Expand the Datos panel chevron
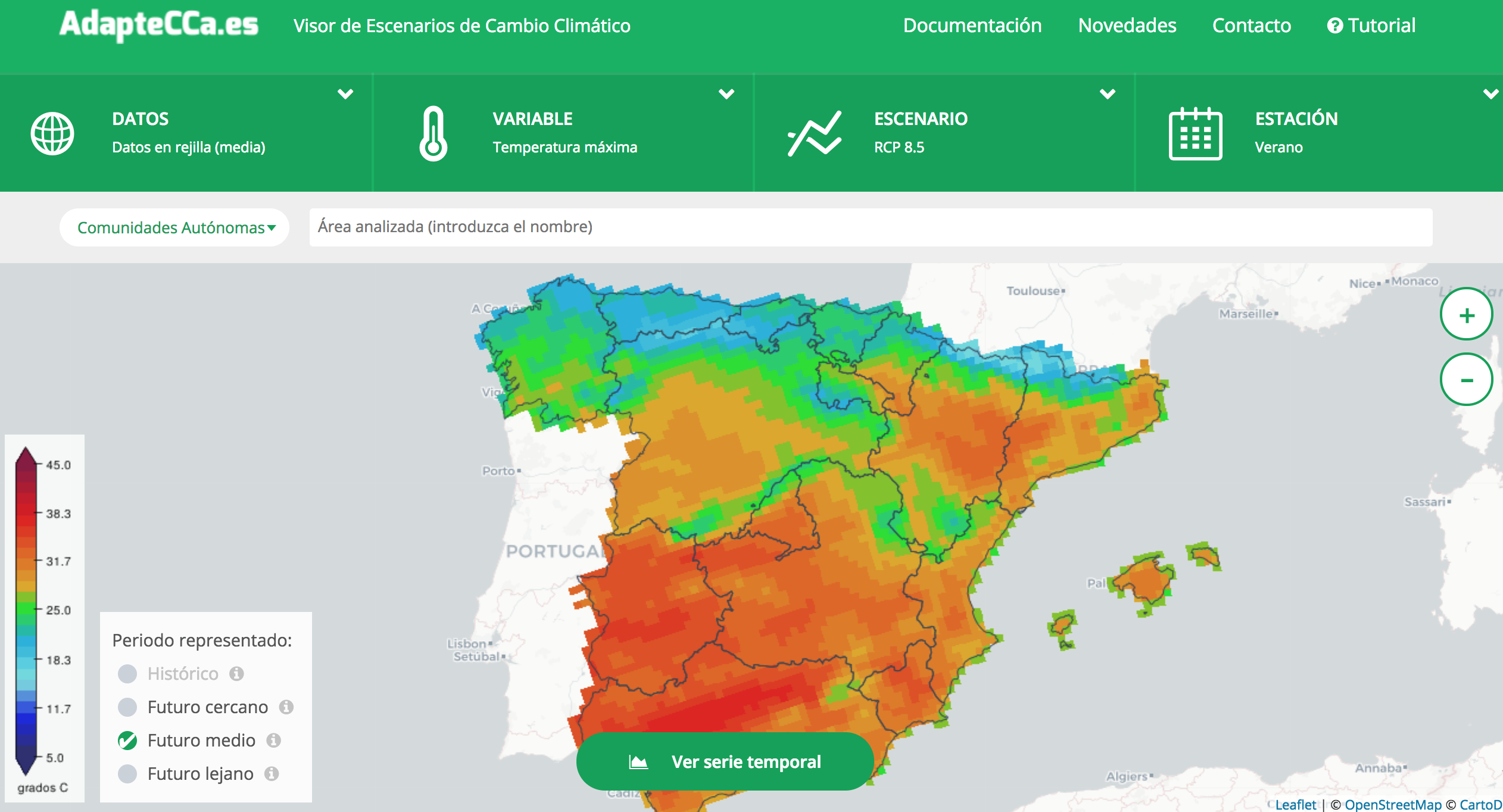 345,93
